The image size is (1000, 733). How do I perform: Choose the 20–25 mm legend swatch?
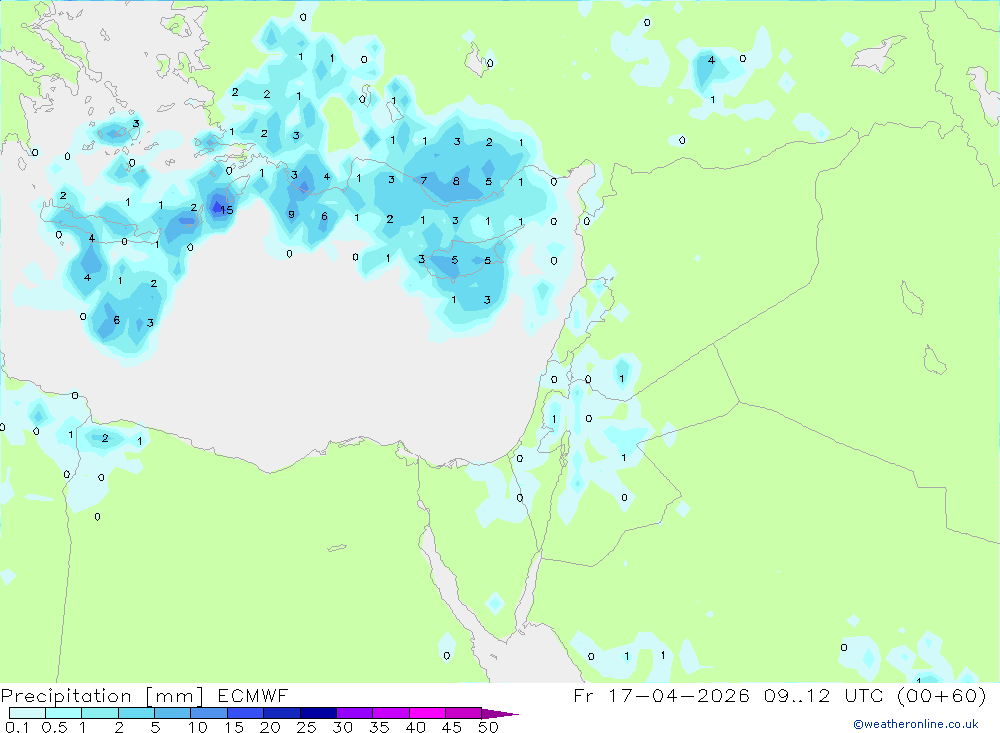(x=282, y=713)
